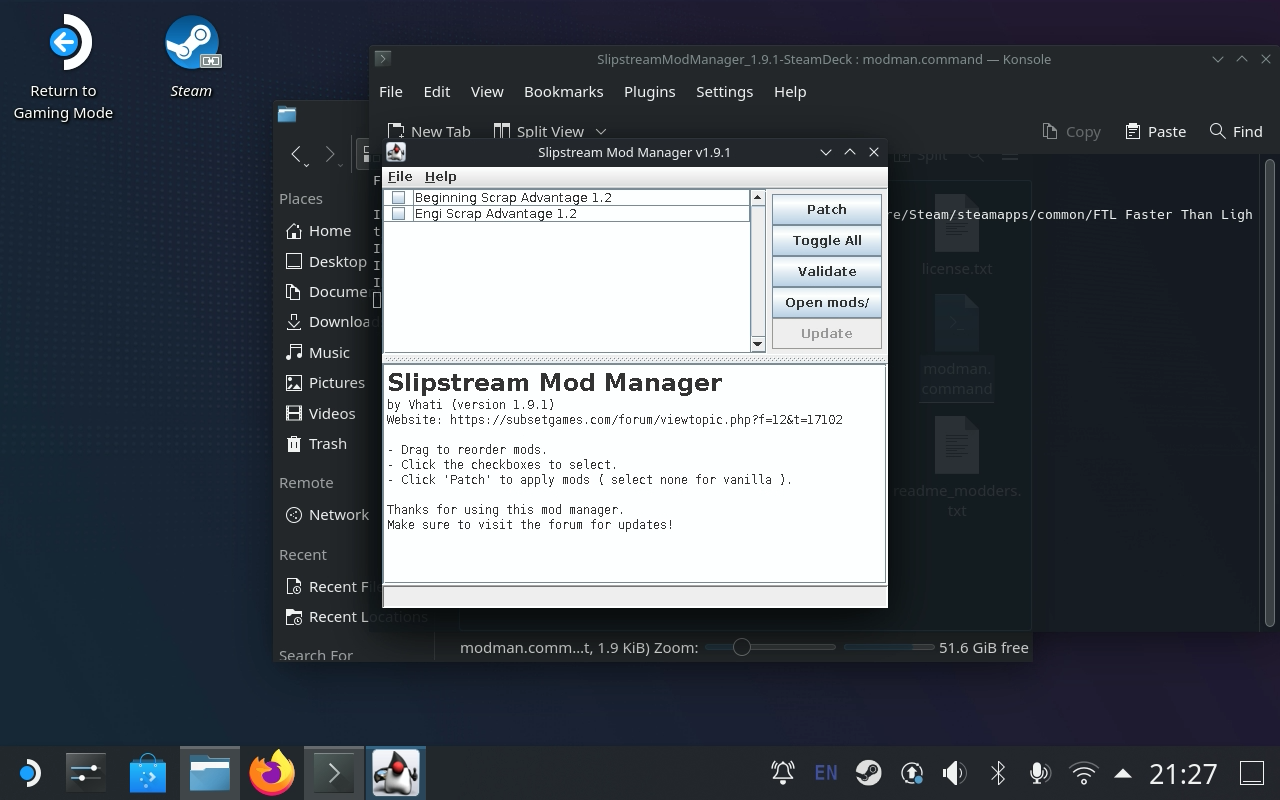Click the Steam icon in the system tray
The width and height of the screenshot is (1280, 800).
click(868, 772)
